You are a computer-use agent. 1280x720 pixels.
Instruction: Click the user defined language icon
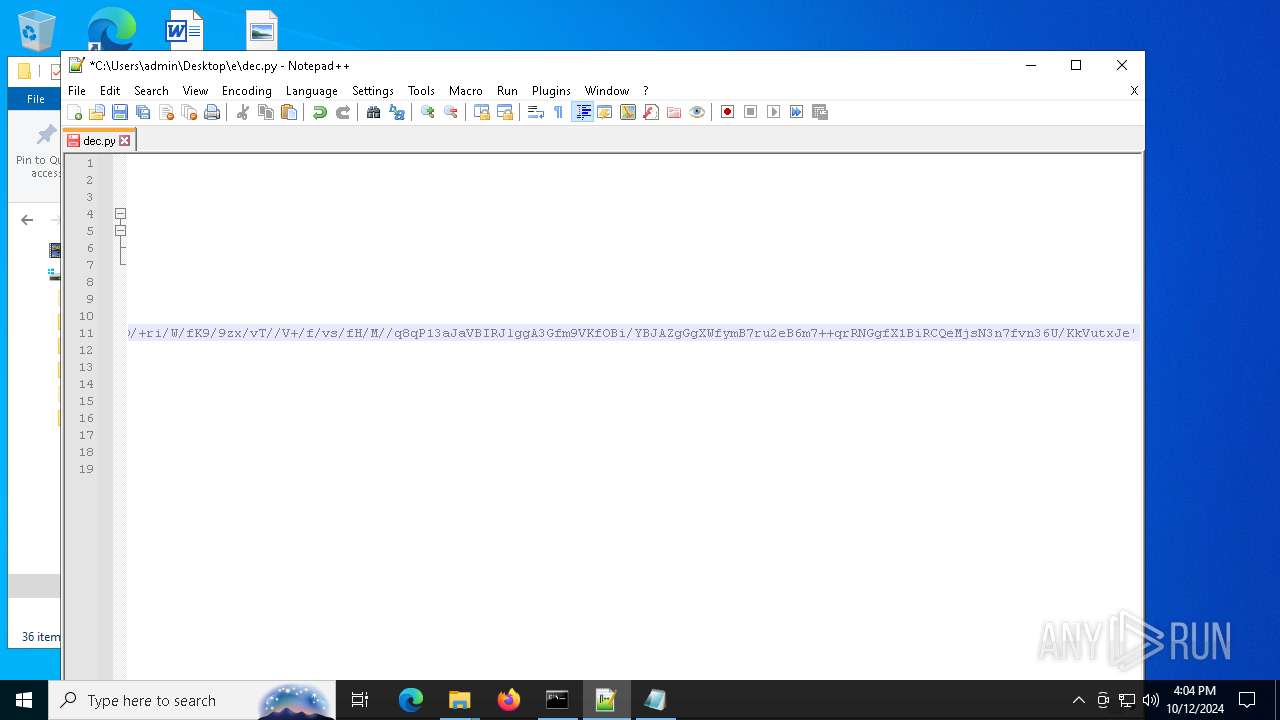coord(605,112)
